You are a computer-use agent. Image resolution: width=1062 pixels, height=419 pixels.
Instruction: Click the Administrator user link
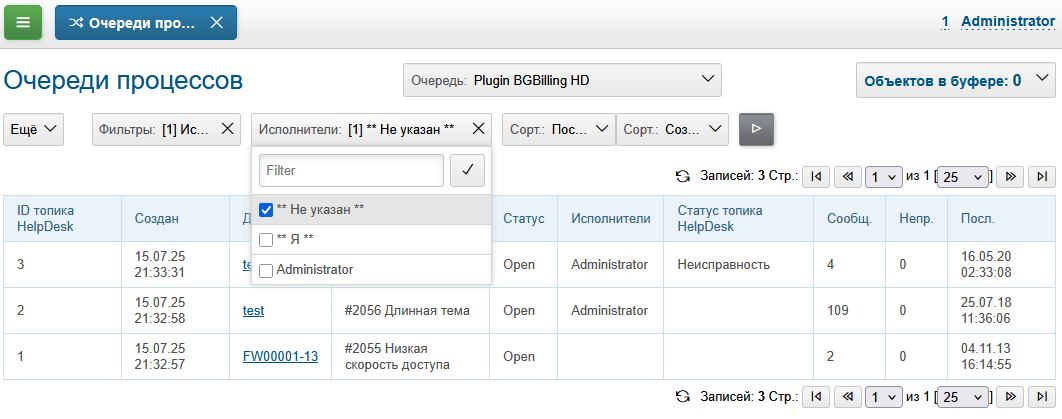[1007, 21]
